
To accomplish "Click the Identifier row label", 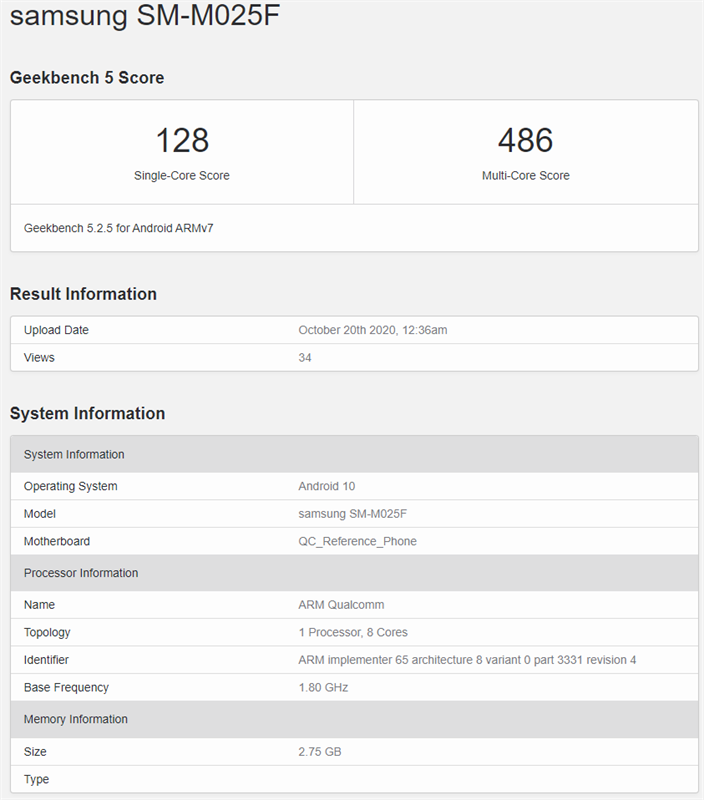I will [46, 660].
